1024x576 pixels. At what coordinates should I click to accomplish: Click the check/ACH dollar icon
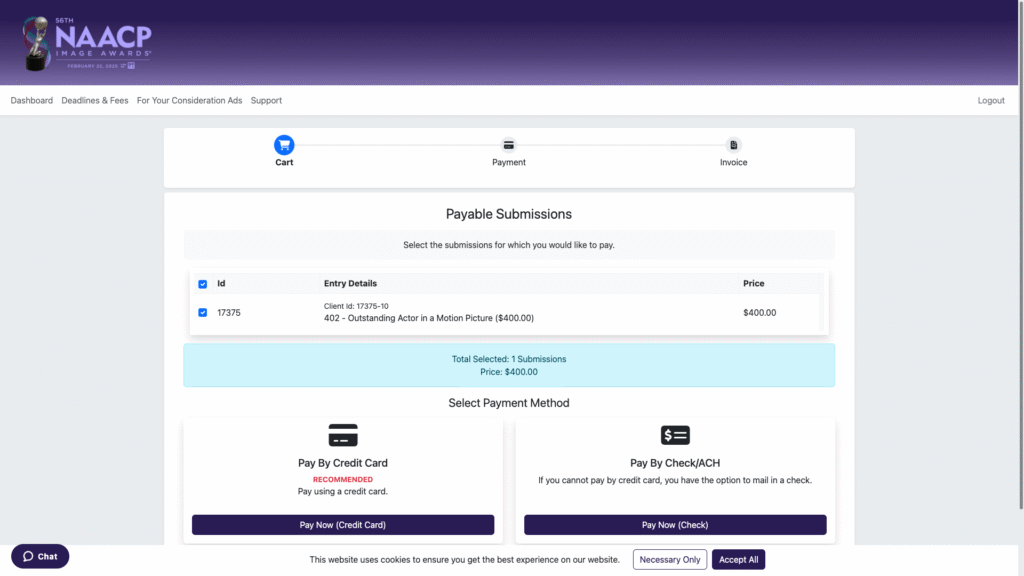tap(675, 436)
